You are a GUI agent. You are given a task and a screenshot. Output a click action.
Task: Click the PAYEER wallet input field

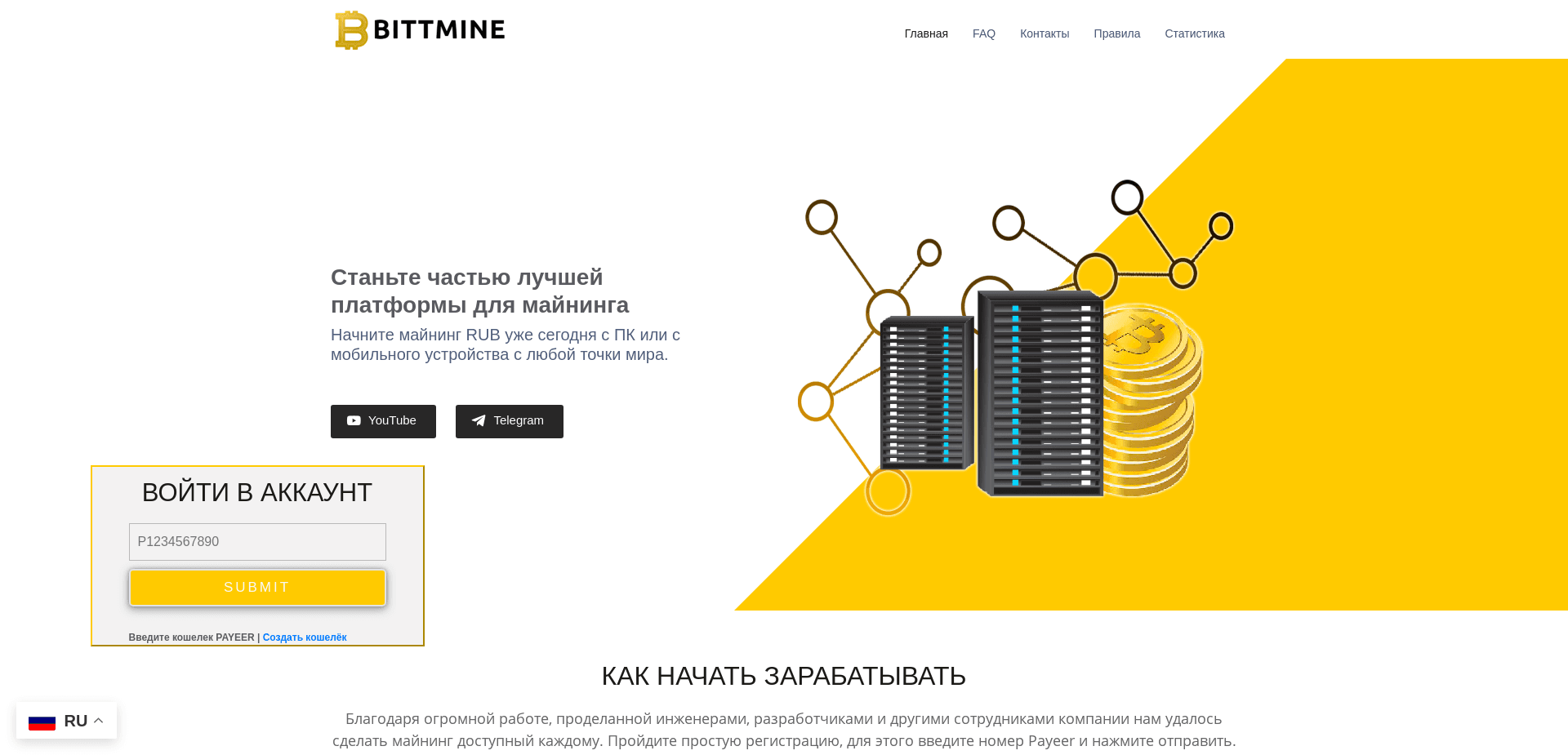tap(257, 541)
